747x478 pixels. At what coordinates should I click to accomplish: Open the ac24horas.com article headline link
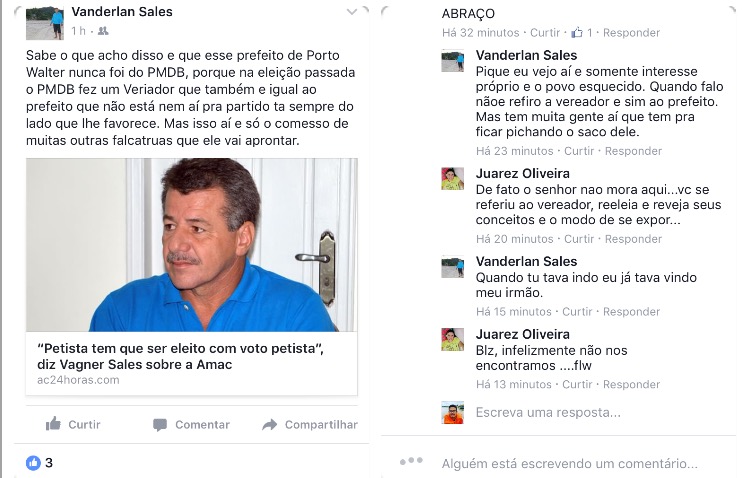[180, 356]
